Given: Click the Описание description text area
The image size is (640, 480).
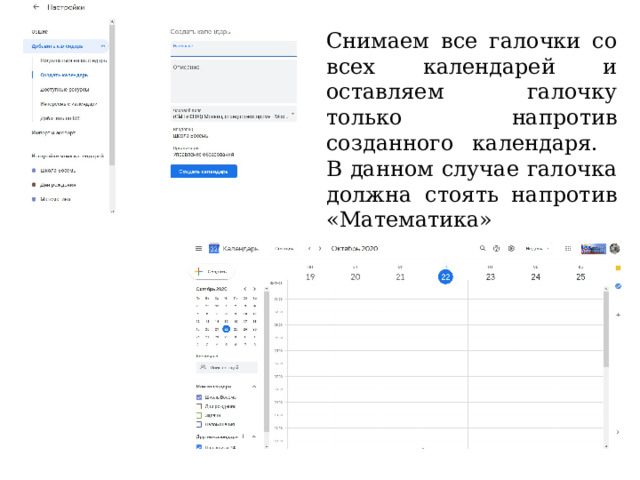Looking at the screenshot, I should coord(233,82).
